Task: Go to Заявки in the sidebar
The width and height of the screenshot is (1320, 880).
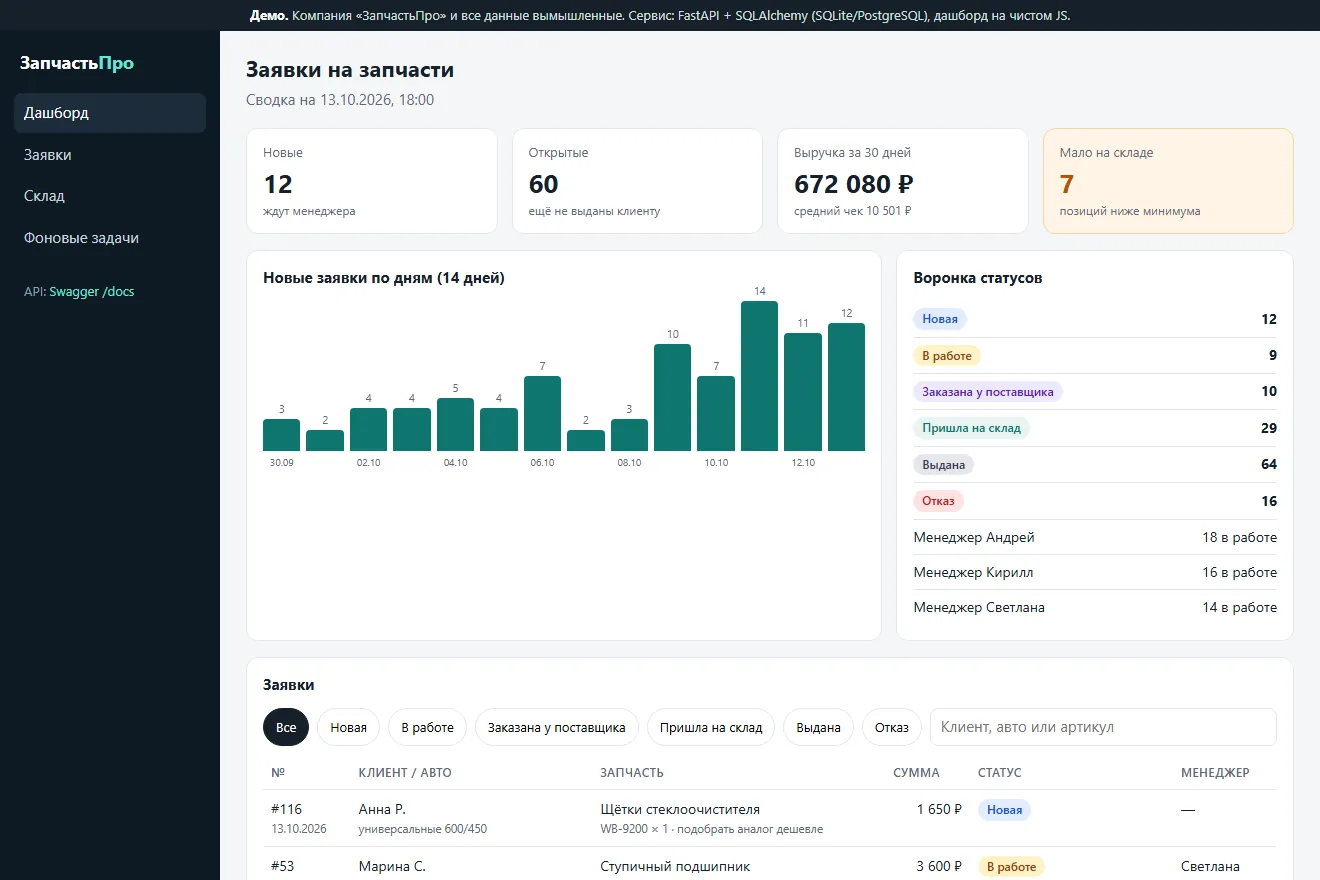Action: point(110,155)
